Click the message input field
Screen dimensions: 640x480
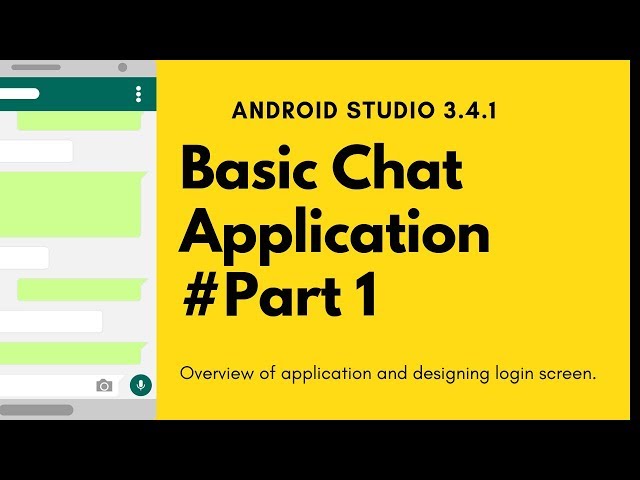click(61, 385)
